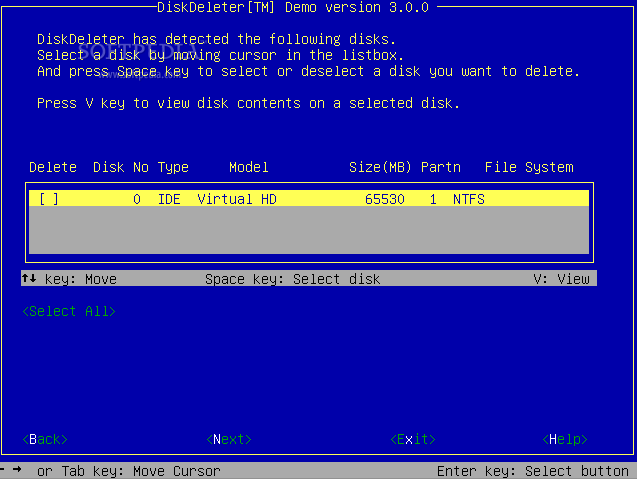Click the IDE type entry
This screenshot has width=637, height=479.
[x=169, y=199]
